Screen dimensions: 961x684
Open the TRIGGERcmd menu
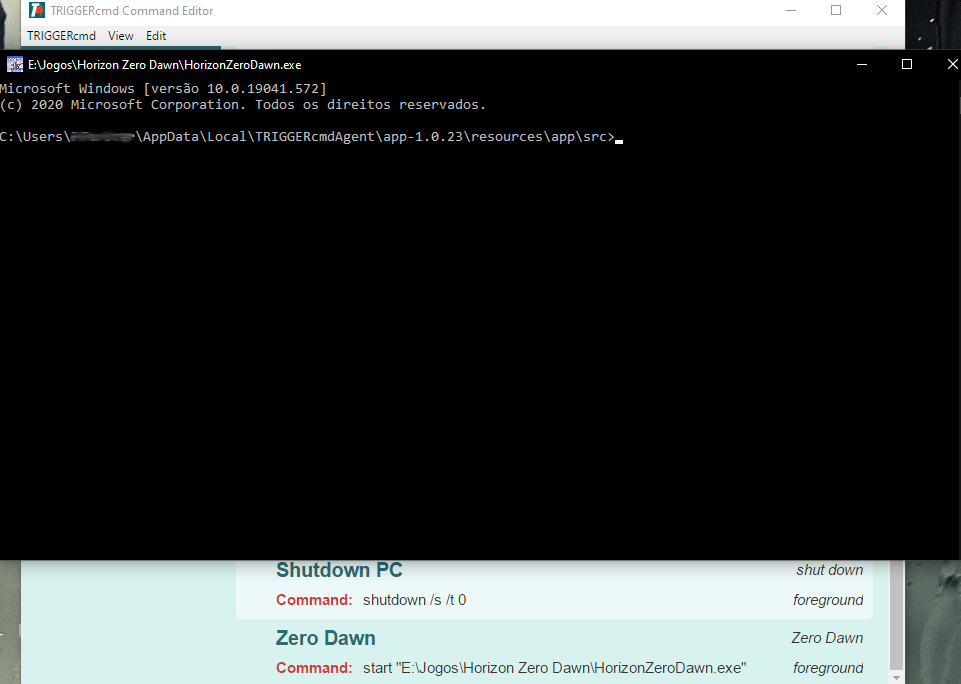click(61, 36)
